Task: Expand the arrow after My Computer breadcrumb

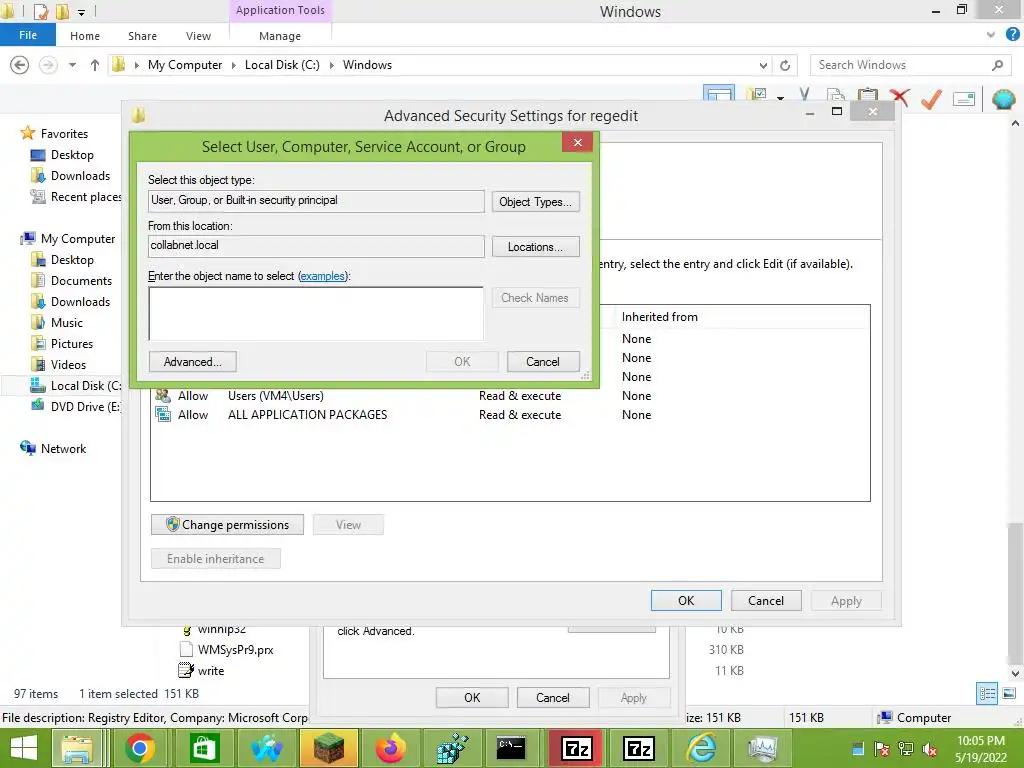Action: (233, 65)
